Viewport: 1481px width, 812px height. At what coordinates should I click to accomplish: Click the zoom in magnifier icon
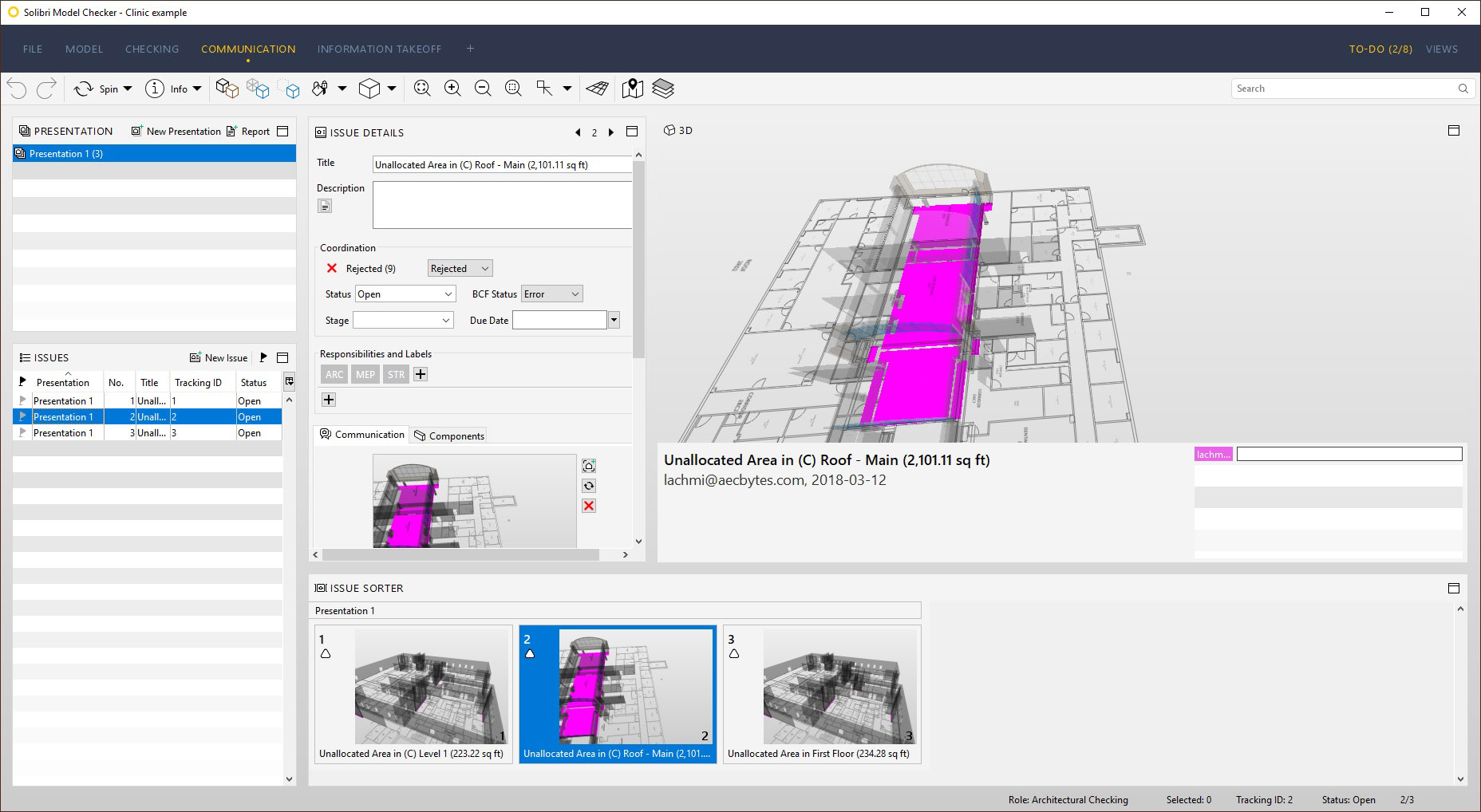pyautogui.click(x=452, y=89)
